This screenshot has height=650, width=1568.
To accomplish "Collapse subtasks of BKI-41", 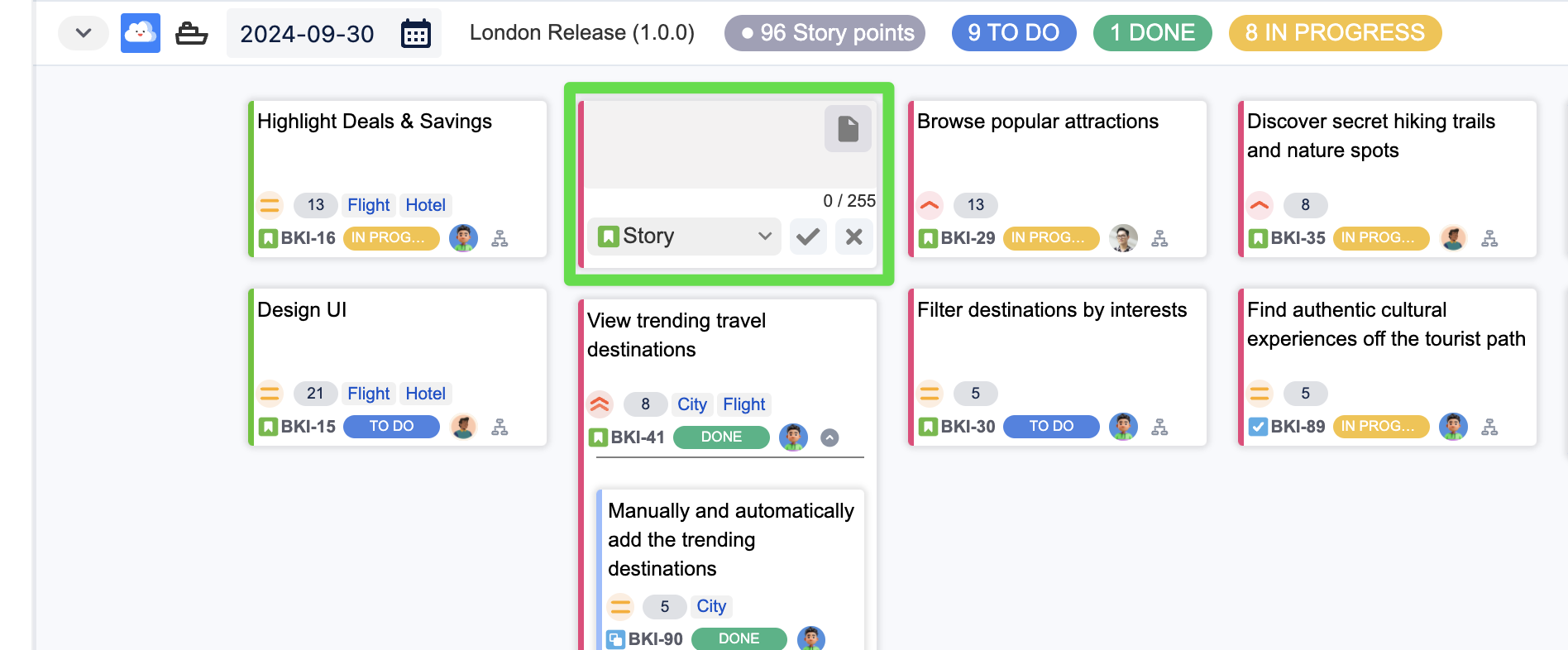I will (829, 437).
